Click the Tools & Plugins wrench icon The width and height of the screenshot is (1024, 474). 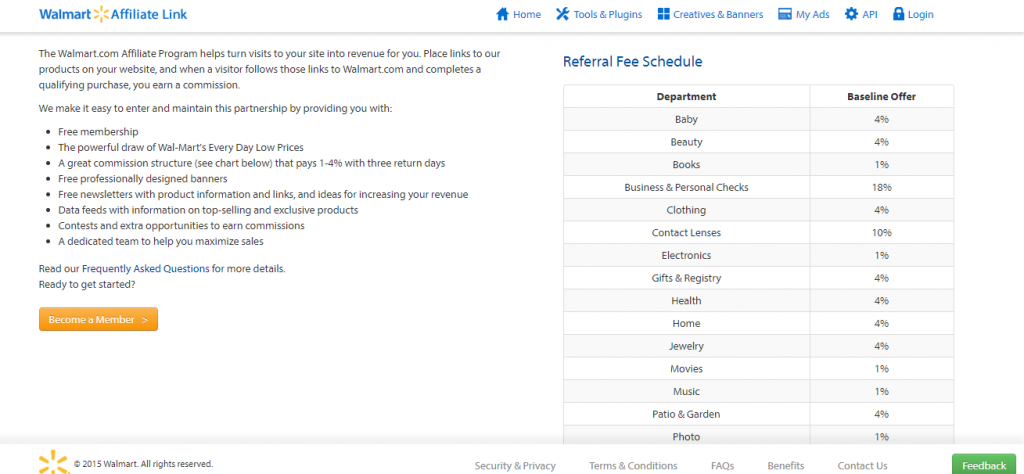coord(562,14)
